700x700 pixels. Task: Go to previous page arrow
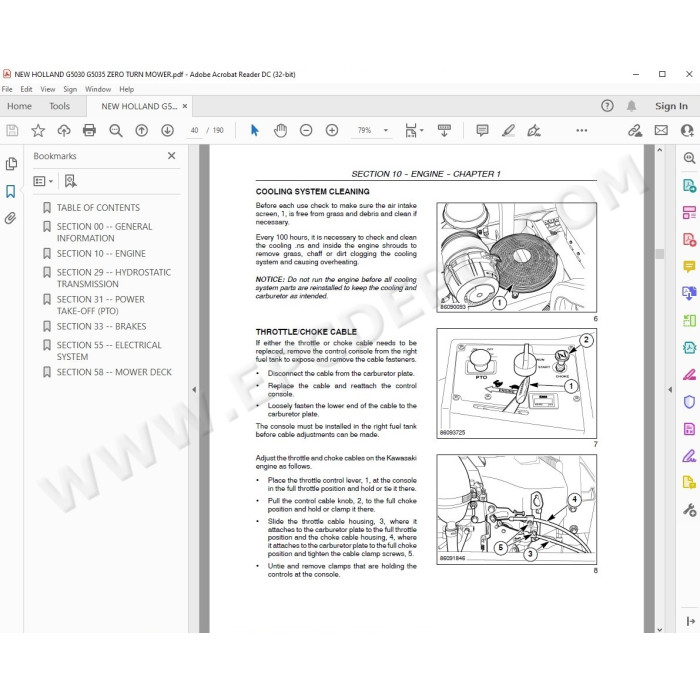click(142, 130)
